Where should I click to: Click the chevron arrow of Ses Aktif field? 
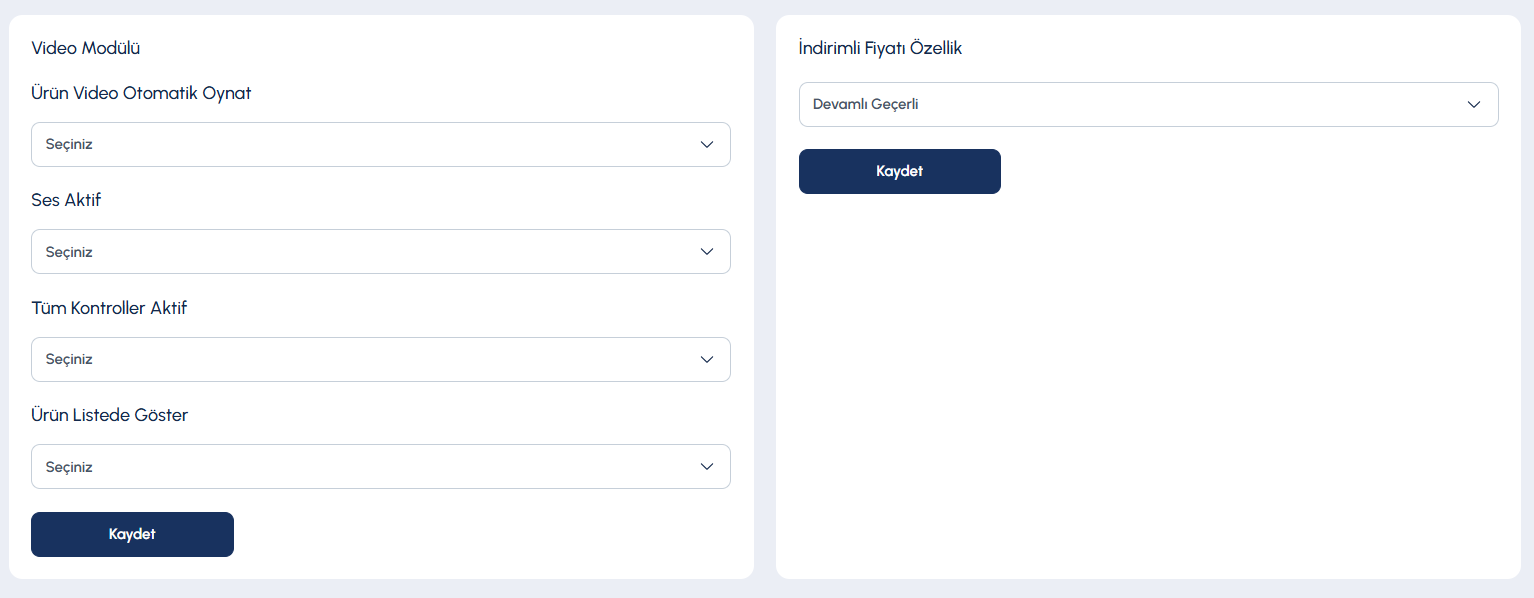click(x=707, y=252)
